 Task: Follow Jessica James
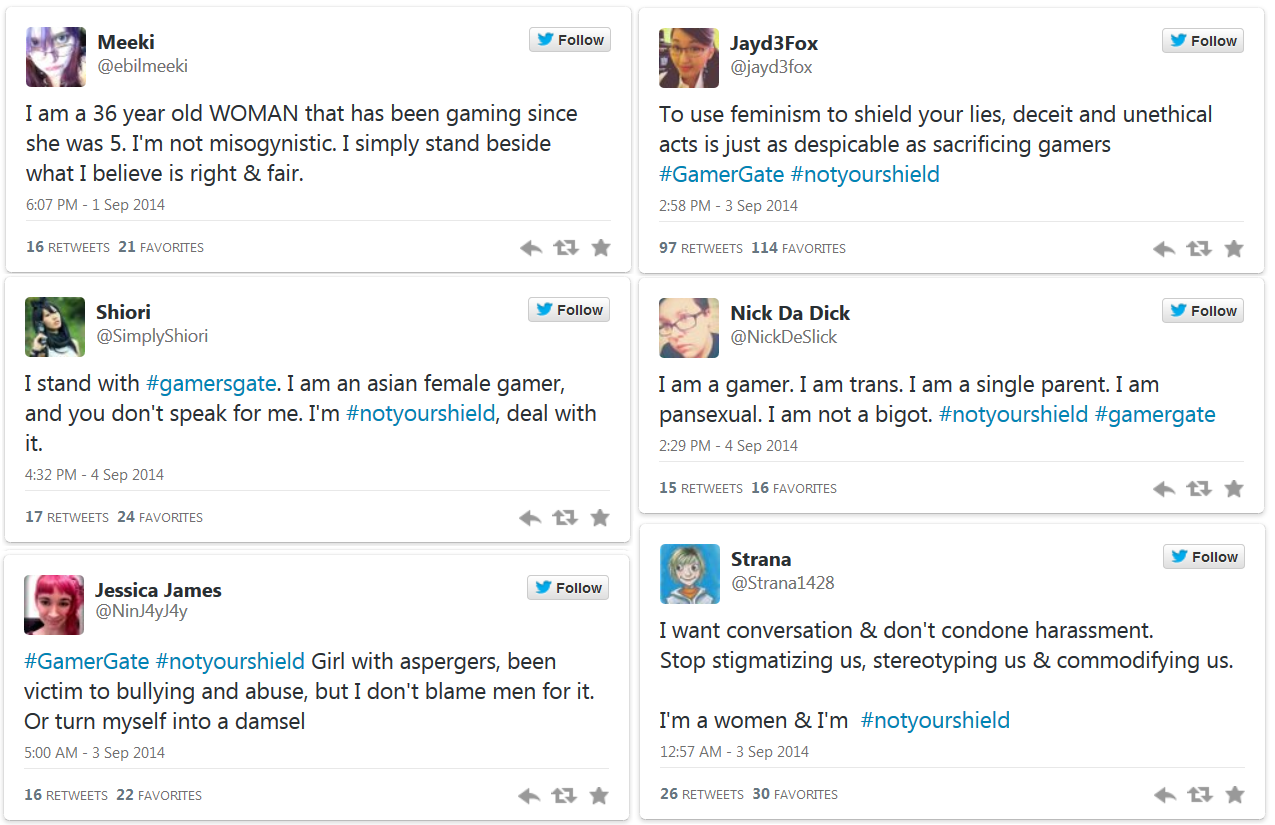[x=568, y=588]
